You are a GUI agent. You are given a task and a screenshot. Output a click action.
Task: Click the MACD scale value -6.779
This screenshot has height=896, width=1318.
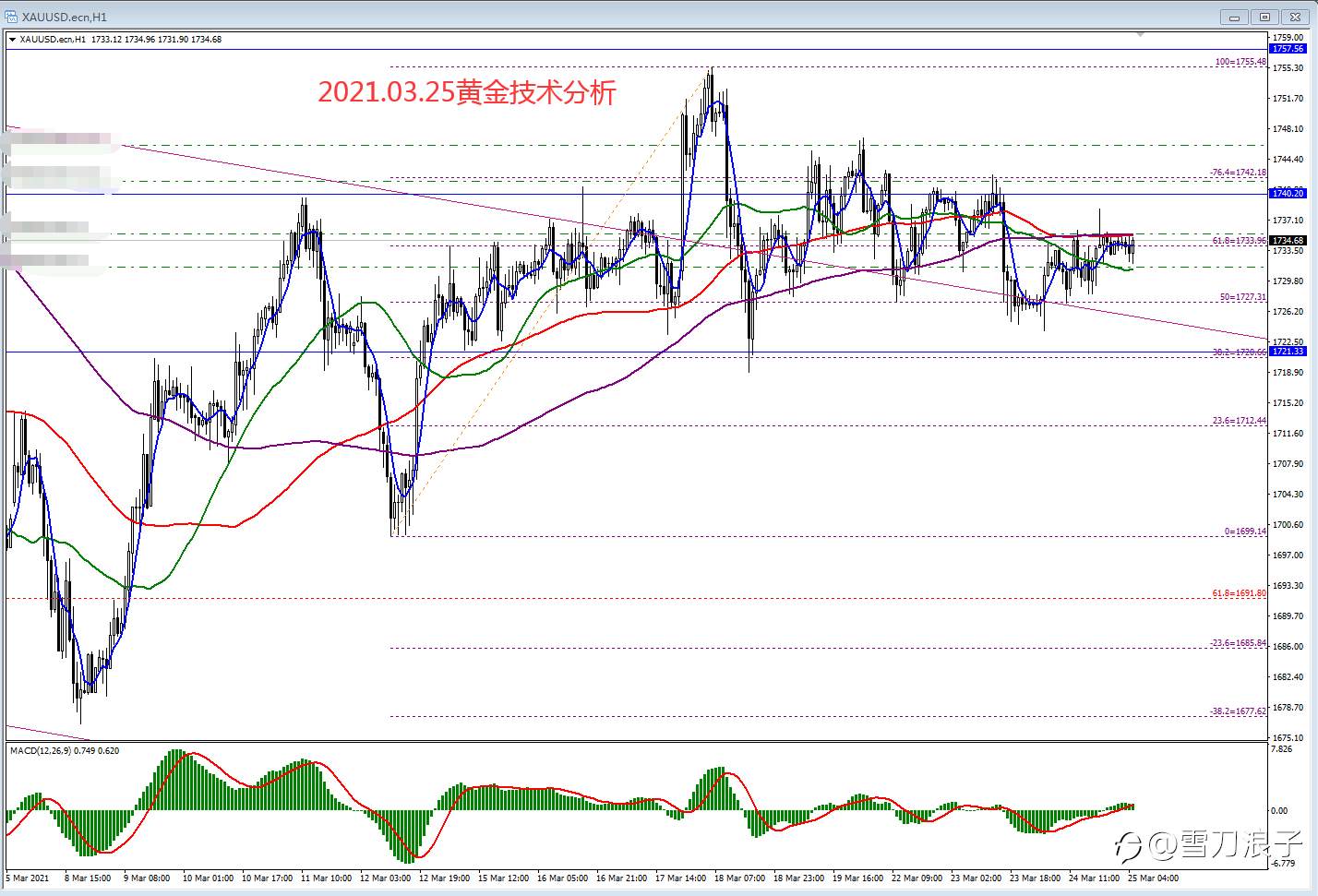click(1283, 864)
